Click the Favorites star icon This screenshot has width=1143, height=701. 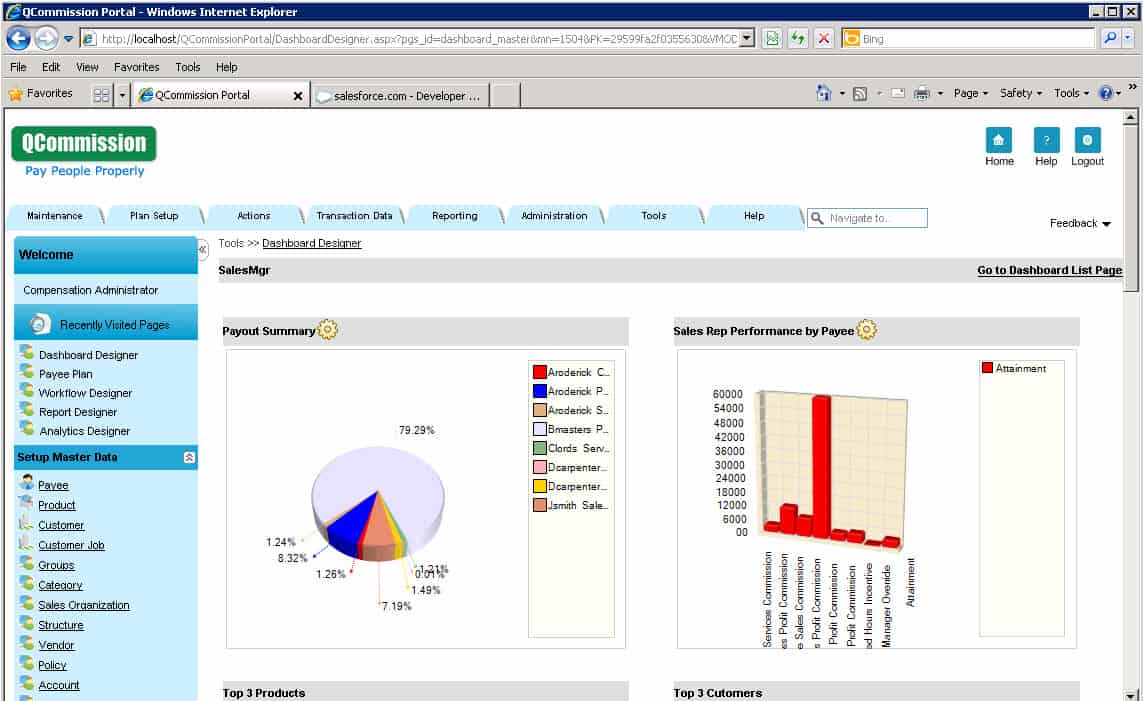pyautogui.click(x=16, y=94)
